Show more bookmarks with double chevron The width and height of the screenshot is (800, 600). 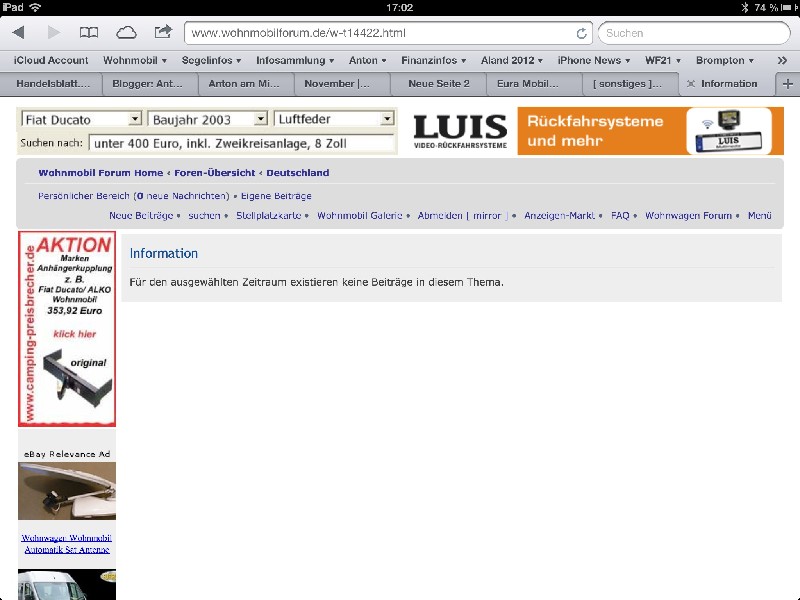point(783,60)
